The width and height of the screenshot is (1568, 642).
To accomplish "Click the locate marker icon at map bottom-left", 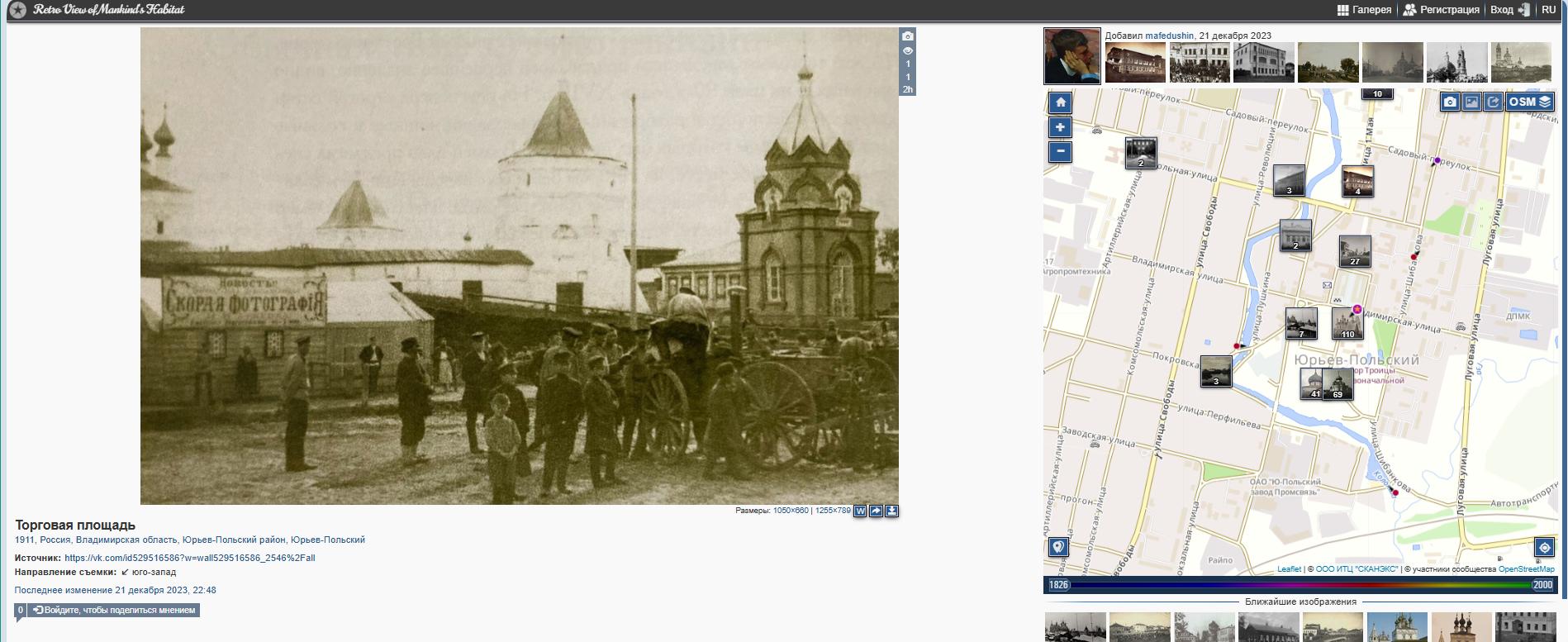I will (1058, 547).
